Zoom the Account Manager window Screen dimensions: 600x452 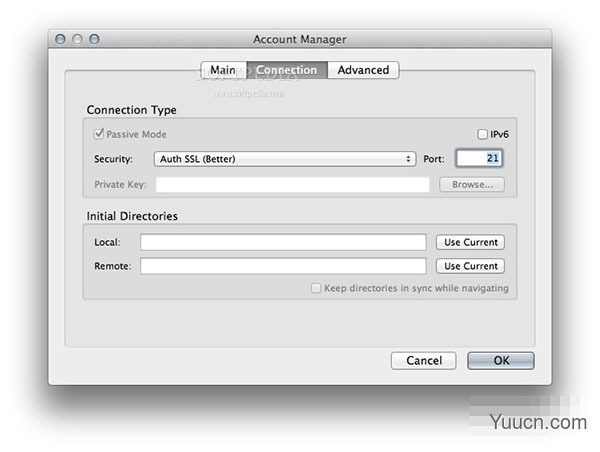[95, 39]
